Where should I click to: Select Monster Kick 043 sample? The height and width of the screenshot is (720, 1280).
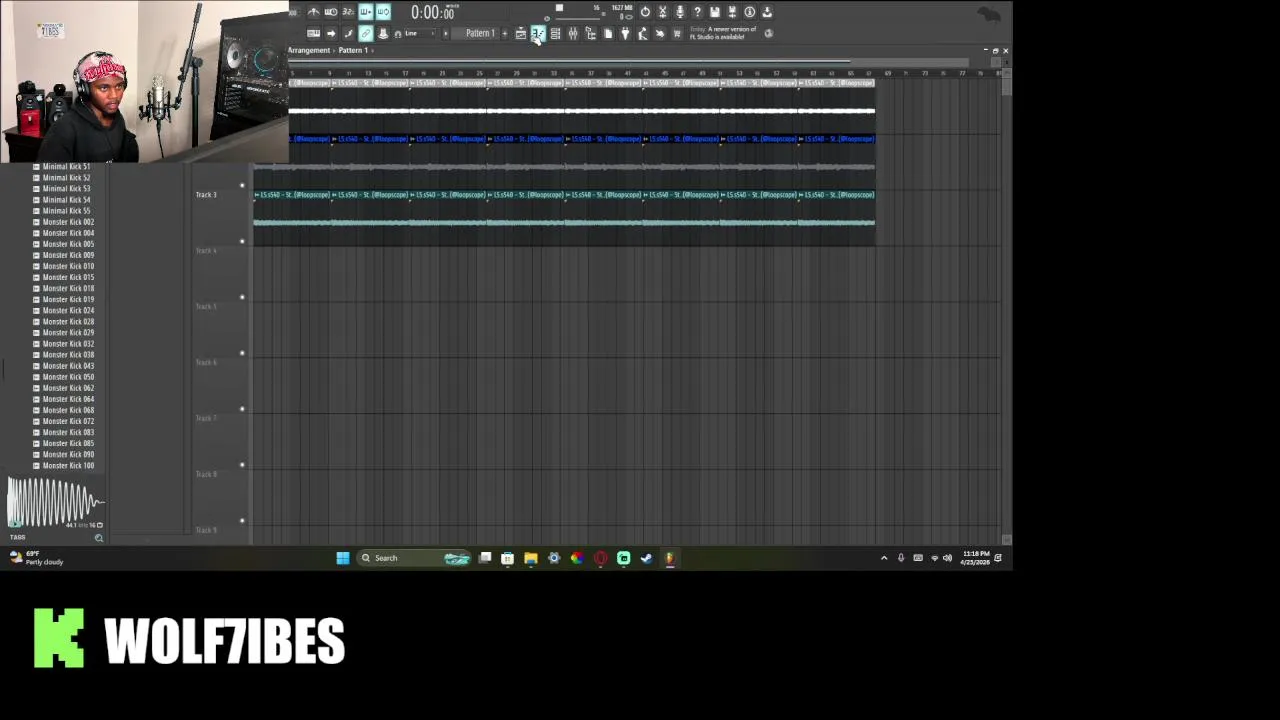(68, 366)
